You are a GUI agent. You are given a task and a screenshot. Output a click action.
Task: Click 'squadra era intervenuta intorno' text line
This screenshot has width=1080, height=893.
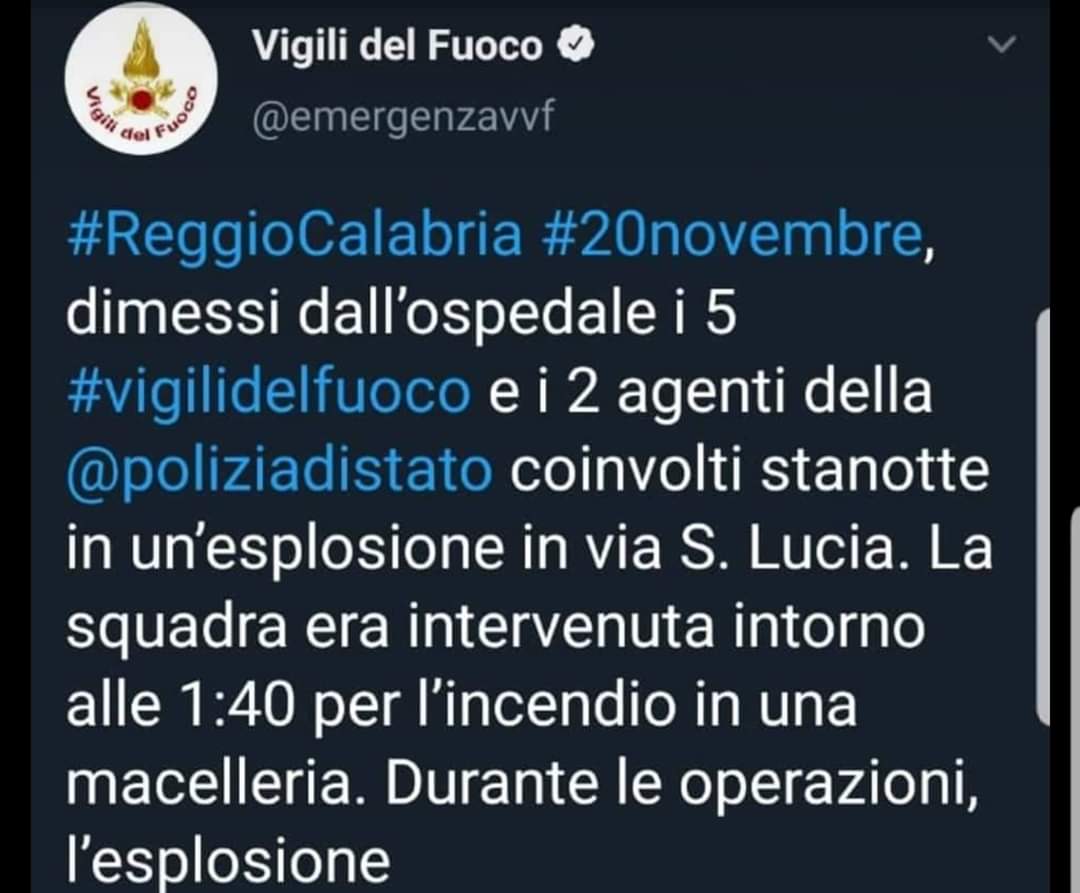pyautogui.click(x=495, y=628)
